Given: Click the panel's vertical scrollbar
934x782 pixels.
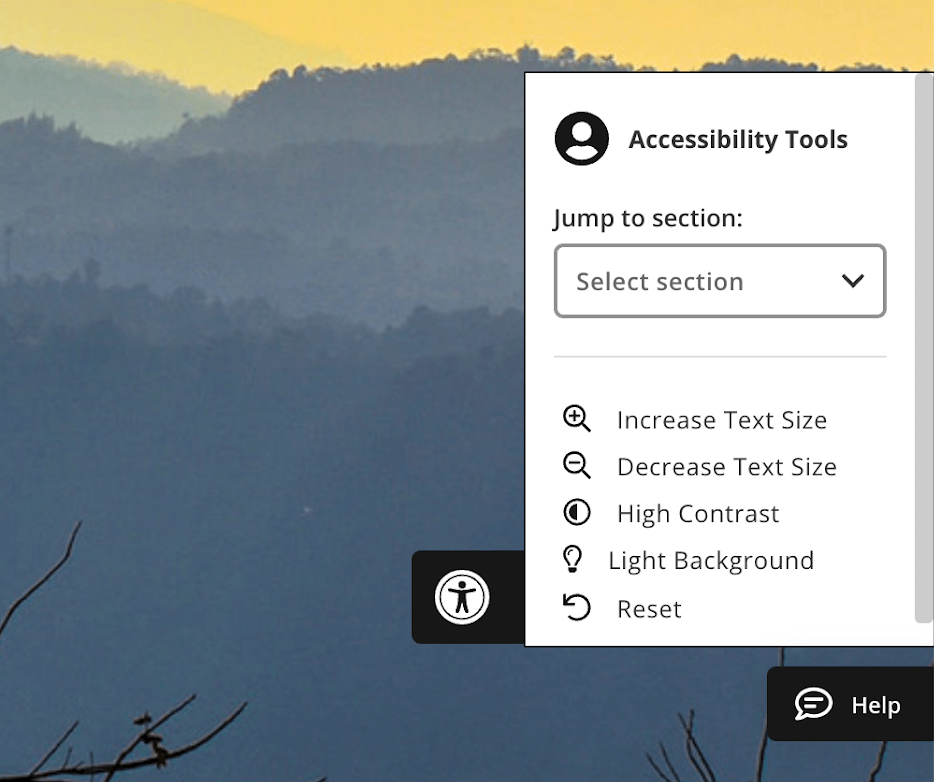Looking at the screenshot, I should (x=924, y=348).
